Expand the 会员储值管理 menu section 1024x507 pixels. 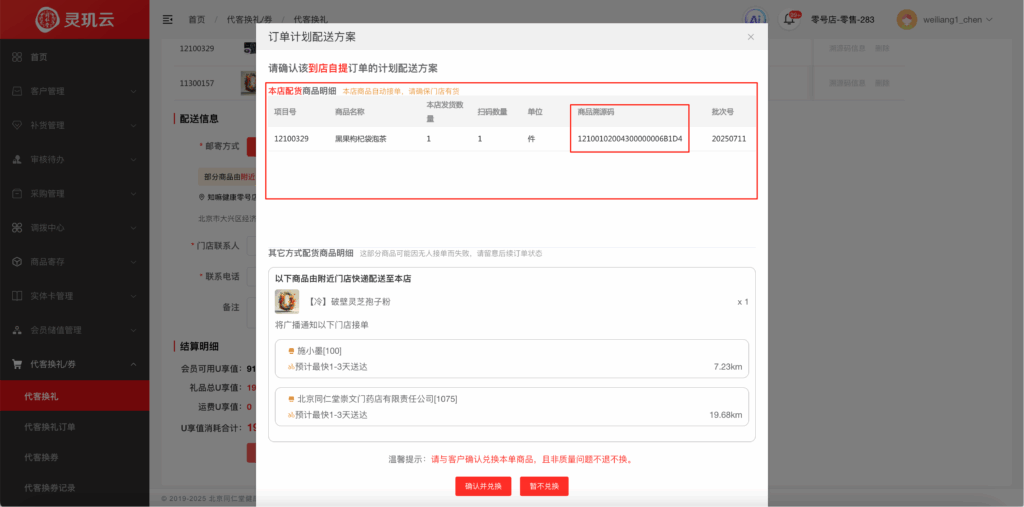point(133,330)
